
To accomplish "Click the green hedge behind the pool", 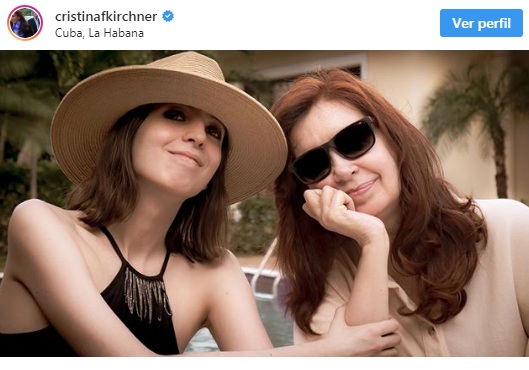I will [x=253, y=226].
